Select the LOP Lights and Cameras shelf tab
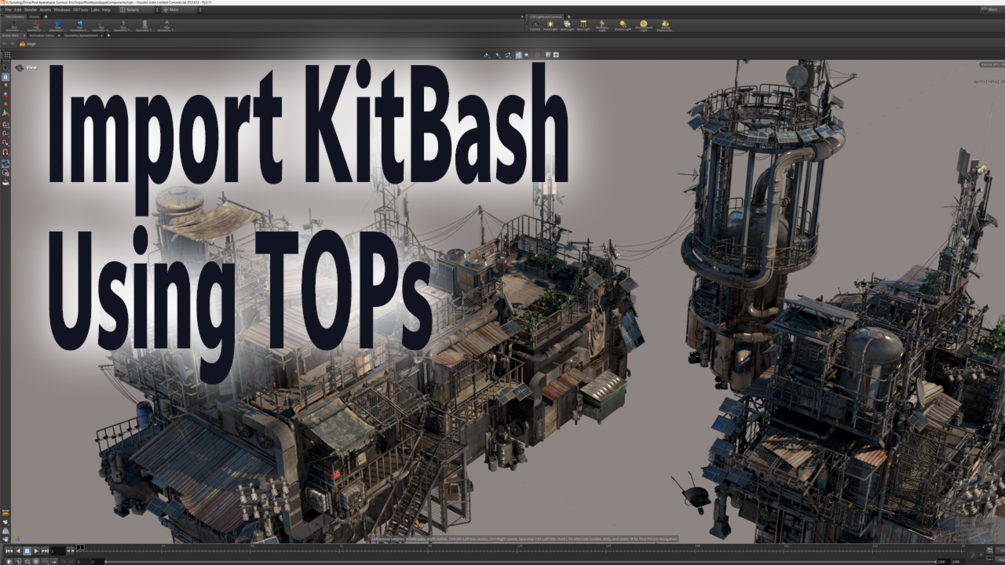This screenshot has width=1005, height=565. (x=546, y=17)
